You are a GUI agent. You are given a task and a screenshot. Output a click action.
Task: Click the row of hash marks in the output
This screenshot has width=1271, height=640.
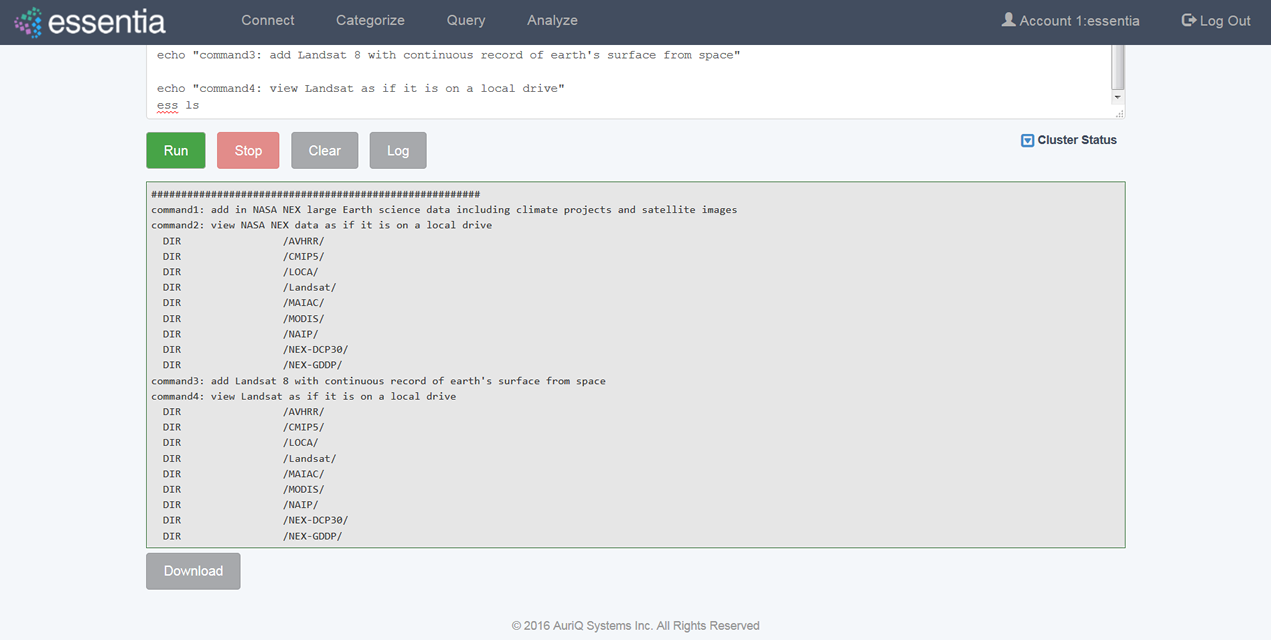tap(315, 194)
